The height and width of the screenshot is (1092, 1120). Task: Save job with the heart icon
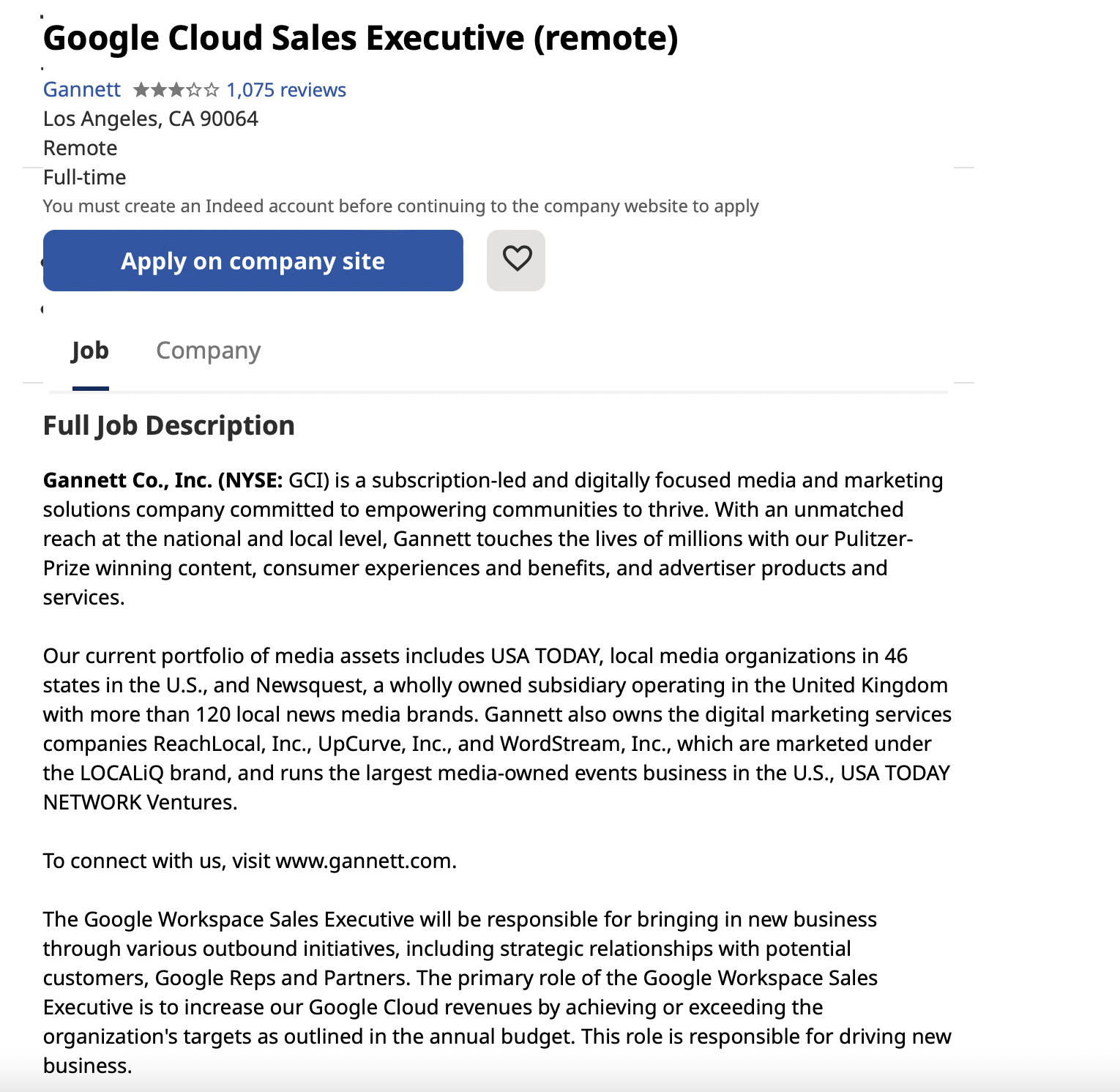(x=516, y=261)
